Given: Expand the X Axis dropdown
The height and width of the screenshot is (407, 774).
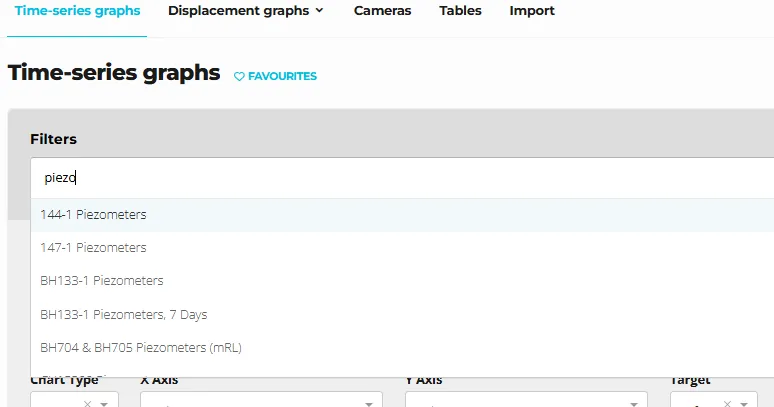Looking at the screenshot, I should pos(368,403).
